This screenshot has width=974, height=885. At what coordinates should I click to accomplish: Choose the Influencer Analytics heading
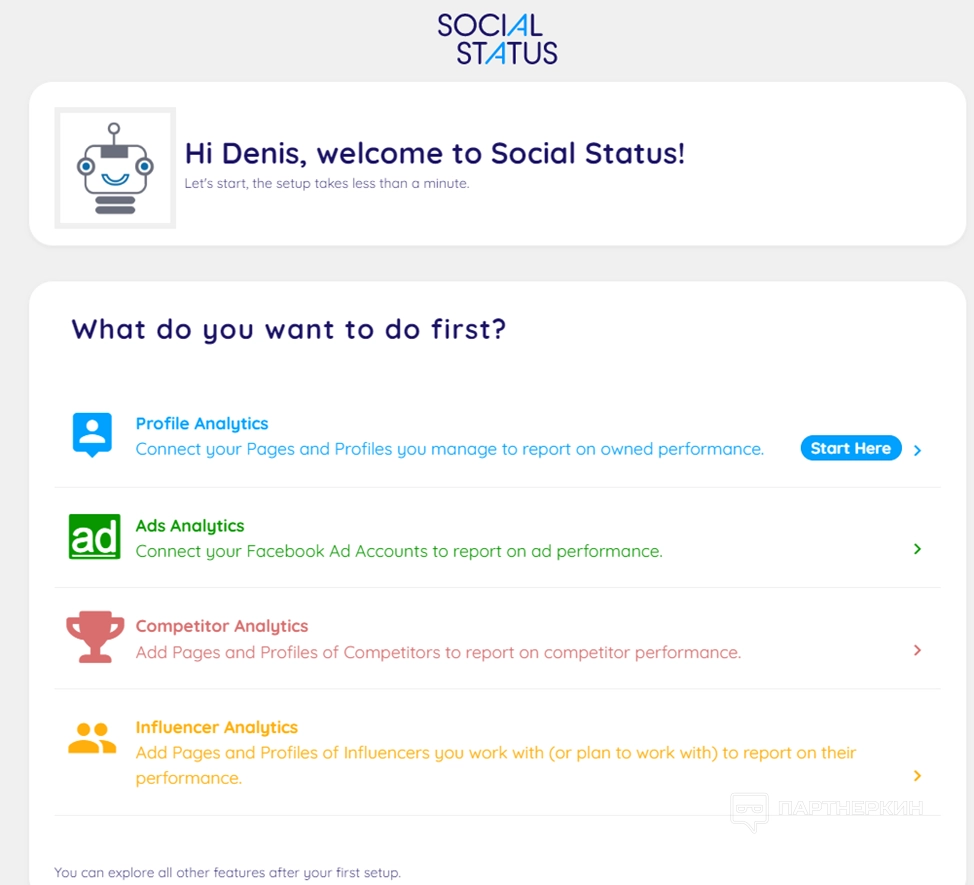(x=217, y=727)
